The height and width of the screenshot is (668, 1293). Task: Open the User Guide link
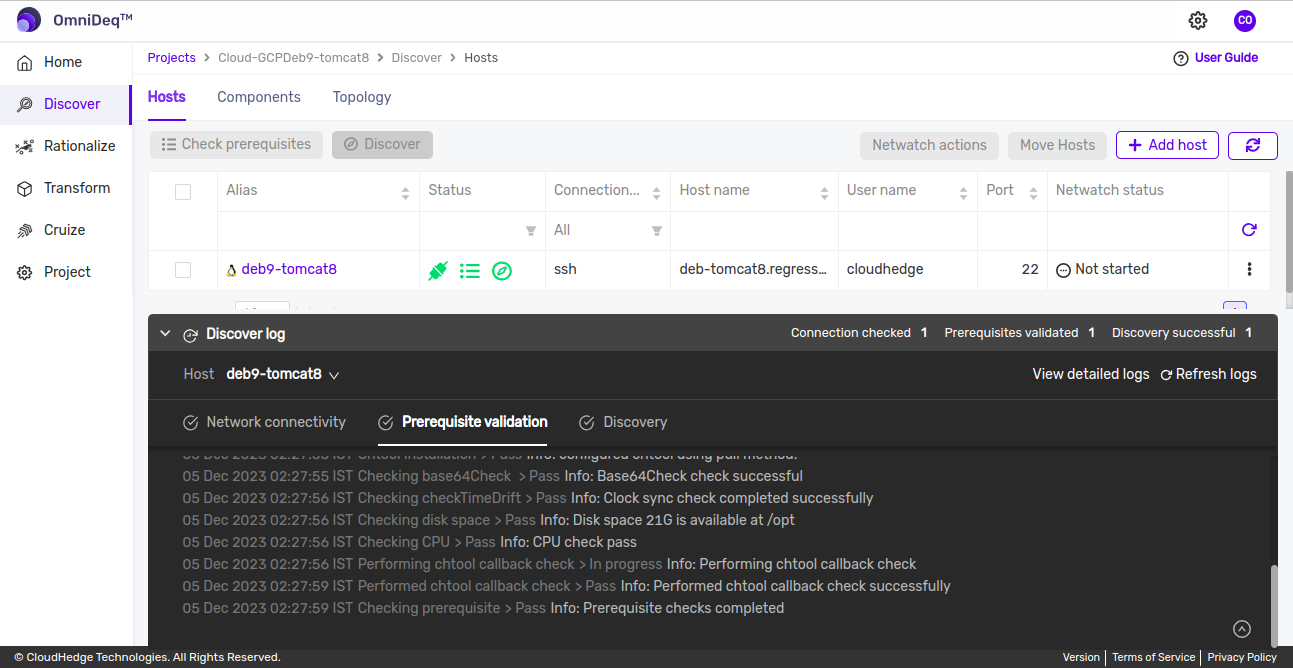tap(1226, 58)
